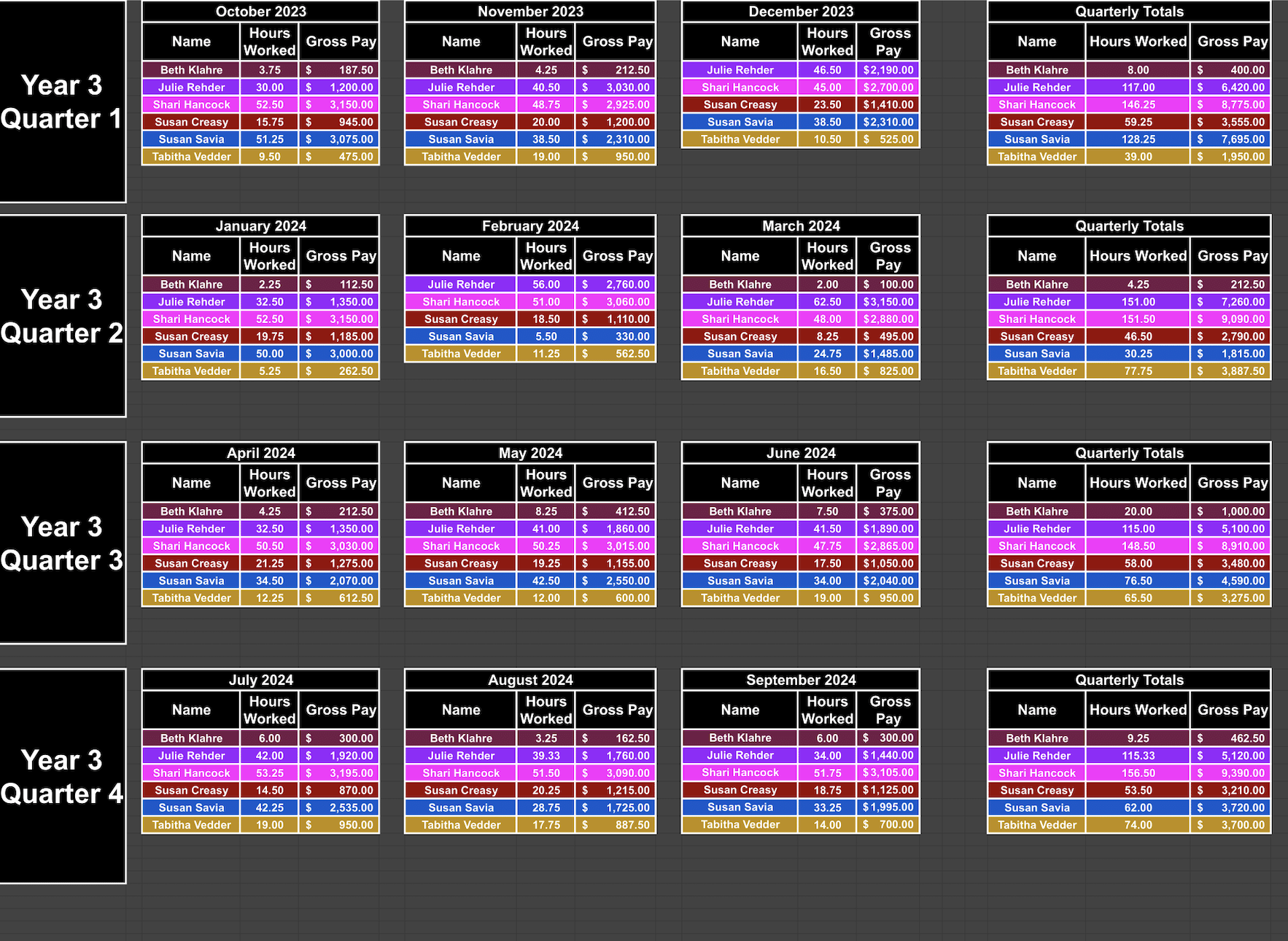This screenshot has width=1288, height=941.
Task: Select Shari Hancock total 8,775.00 in Quarter 1 totals
Action: coord(1232,104)
